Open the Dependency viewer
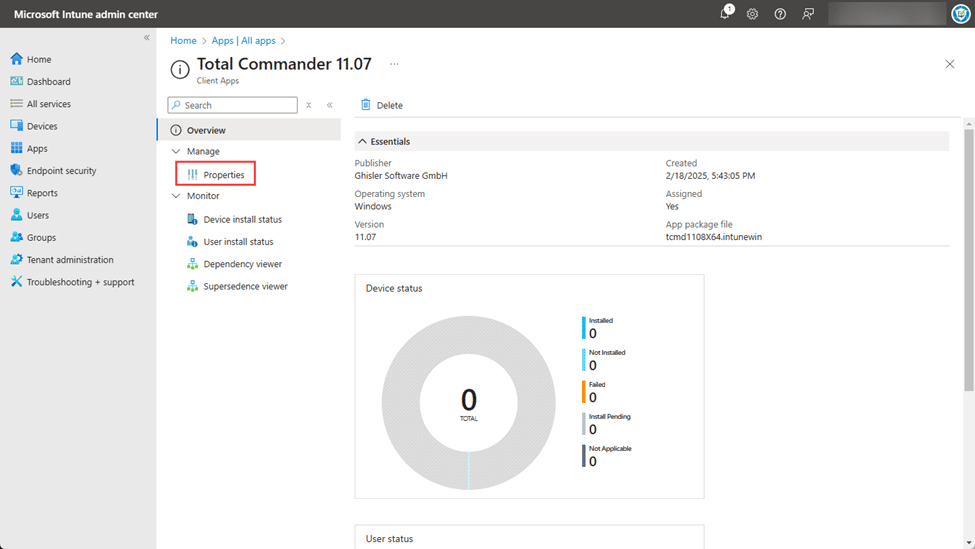Screen dimensions: 975x549 [x=242, y=264]
